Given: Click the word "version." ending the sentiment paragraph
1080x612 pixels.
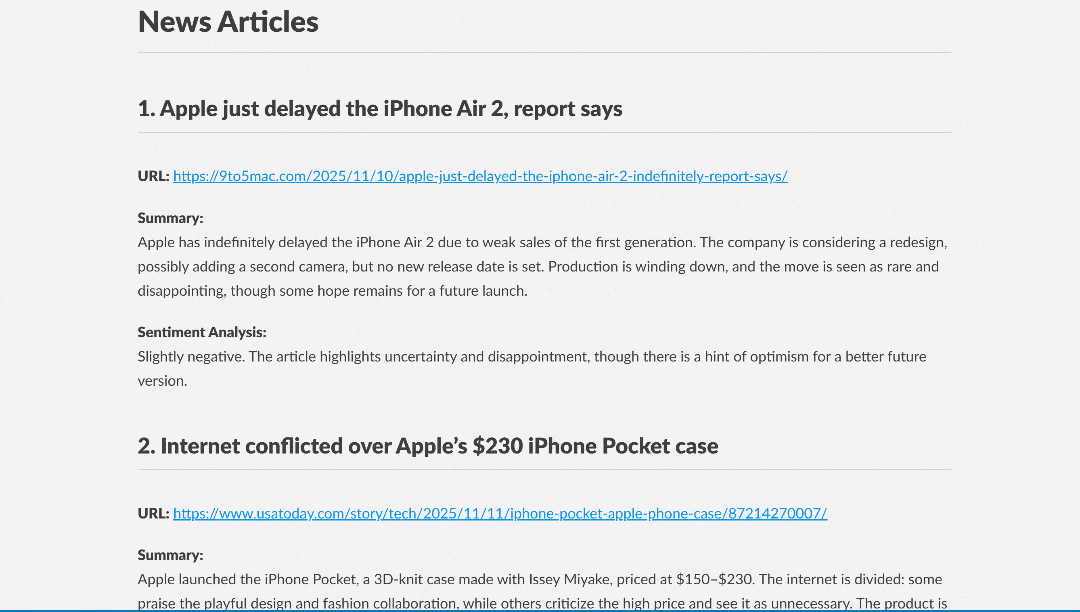Looking at the screenshot, I should pos(162,380).
